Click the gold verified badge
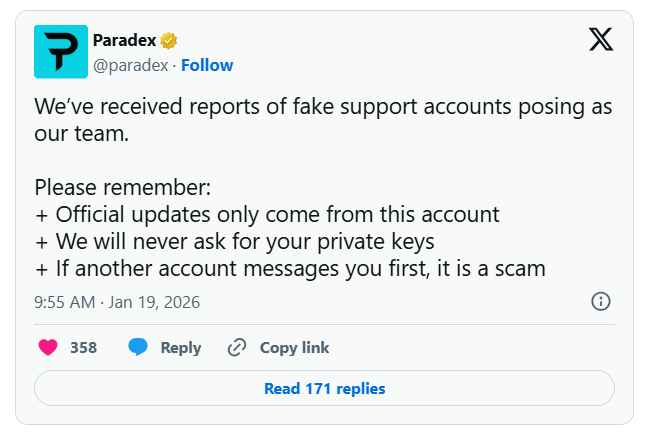Viewport: 651px width, 440px height. pos(169,40)
